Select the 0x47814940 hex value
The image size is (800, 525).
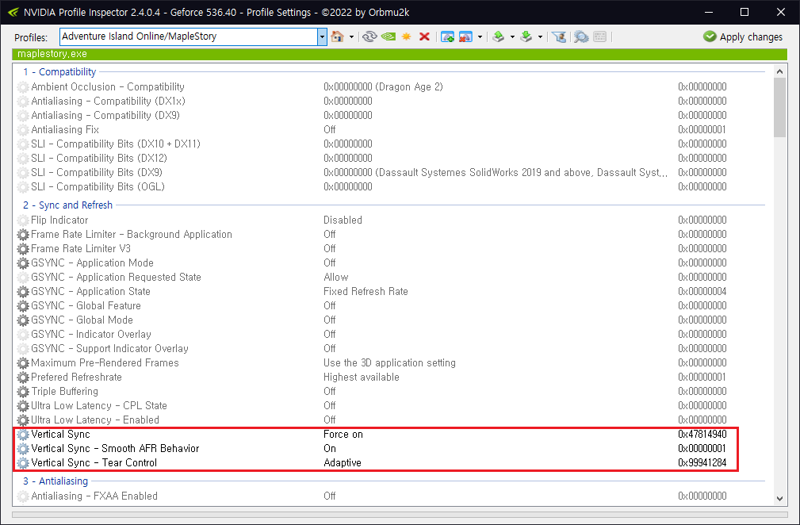(x=702, y=434)
